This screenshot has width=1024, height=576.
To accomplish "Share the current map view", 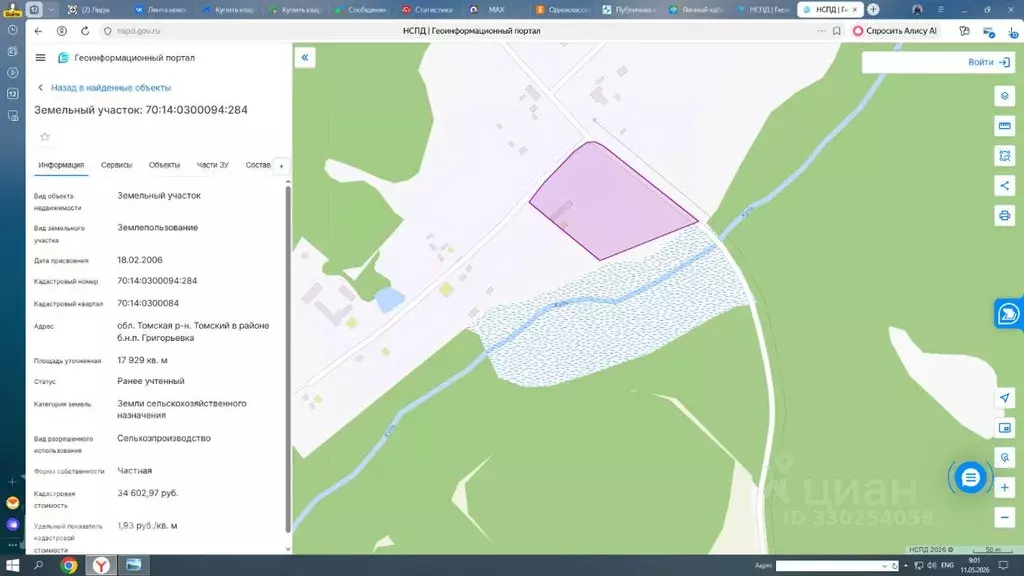I will 1004,185.
